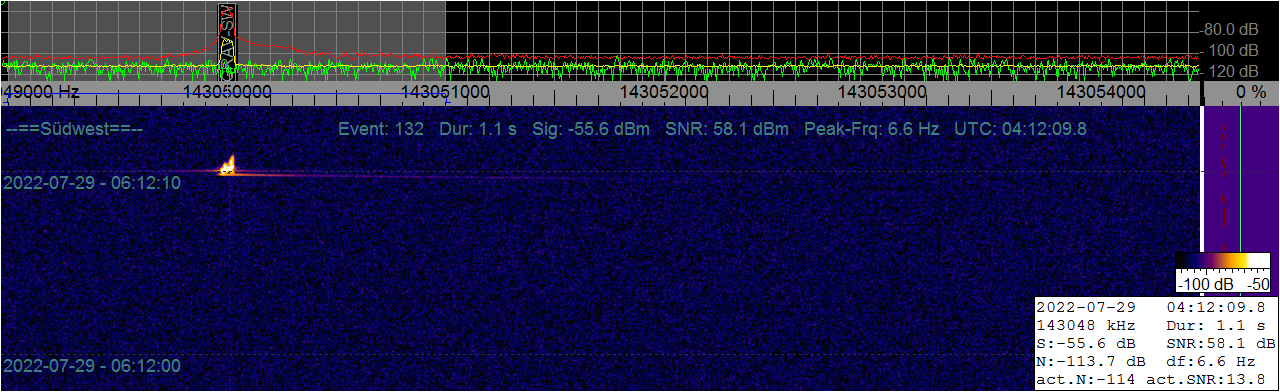Click the 143051000 frequency scale label
The width and height of the screenshot is (1280, 392).
coord(445,92)
